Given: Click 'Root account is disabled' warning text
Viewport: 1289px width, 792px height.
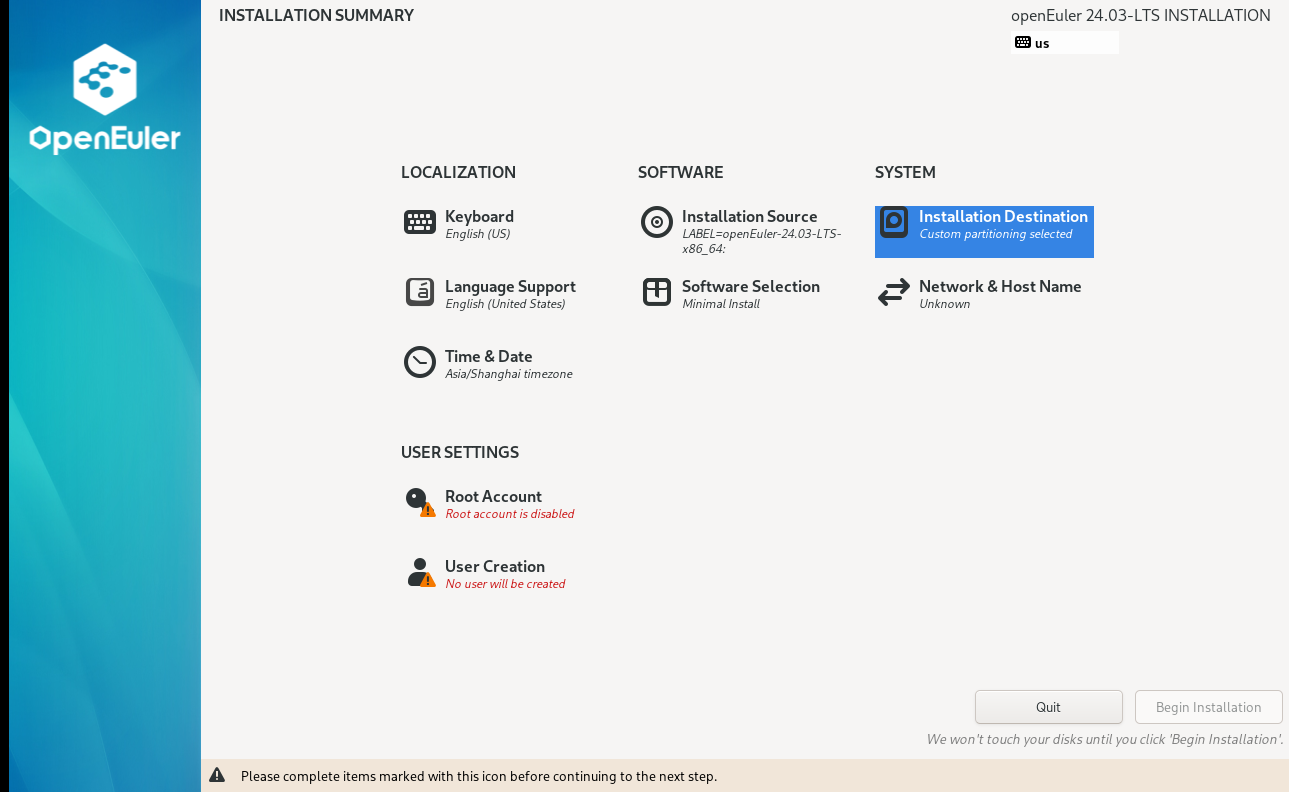Looking at the screenshot, I should pos(510,514).
